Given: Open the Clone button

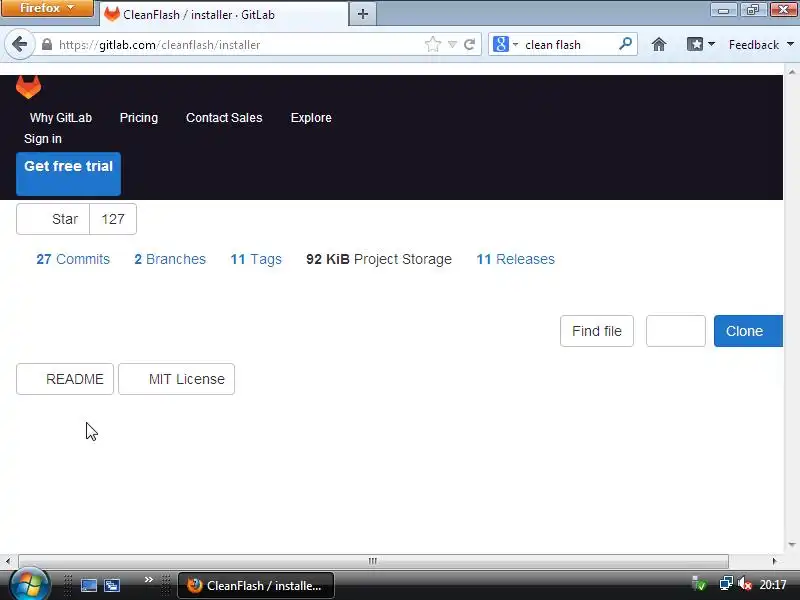Looking at the screenshot, I should (748, 331).
